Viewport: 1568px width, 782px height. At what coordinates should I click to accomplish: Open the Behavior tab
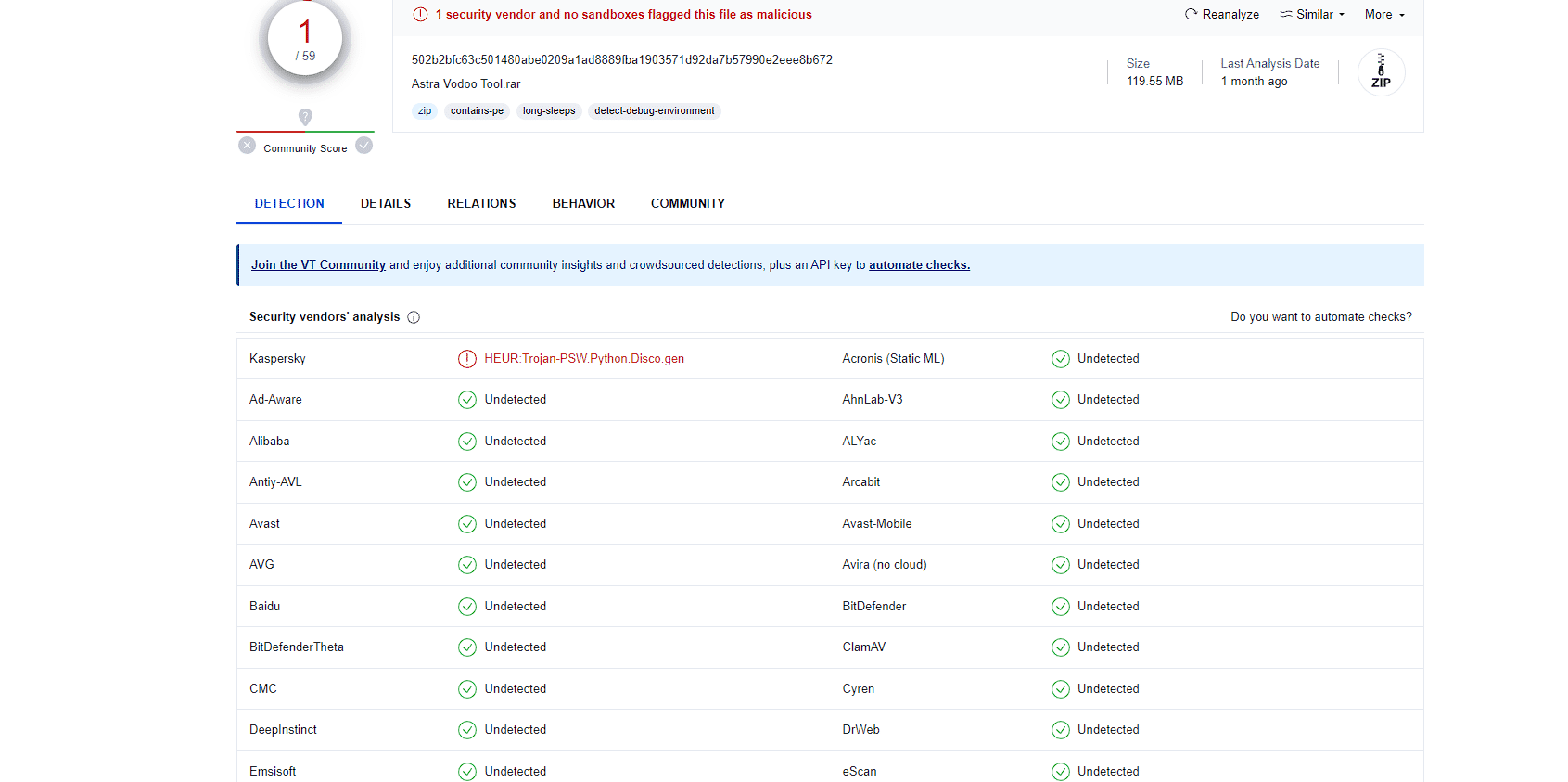[x=583, y=203]
